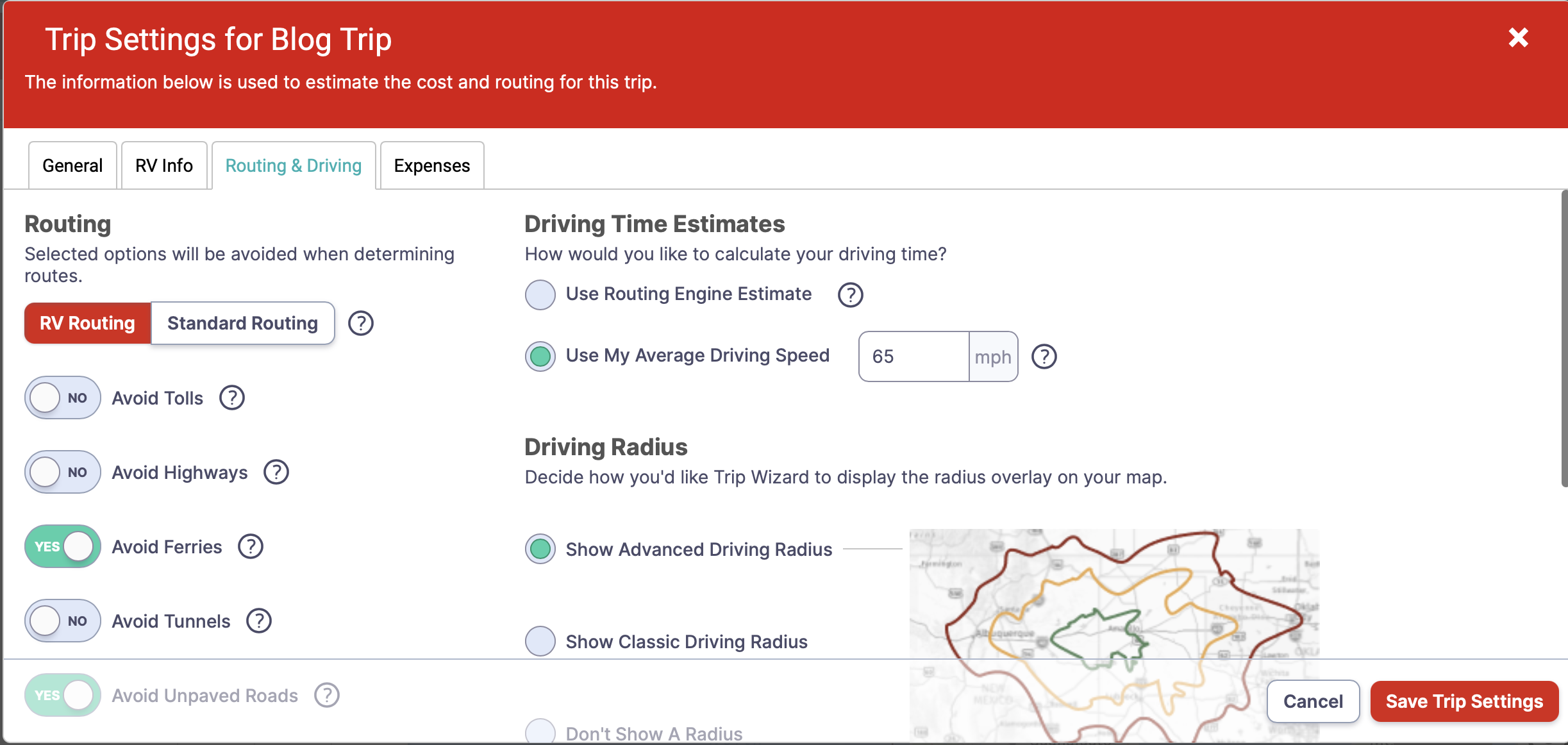Click the Avoid Highways help icon
The width and height of the screenshot is (1568, 745).
tap(276, 472)
